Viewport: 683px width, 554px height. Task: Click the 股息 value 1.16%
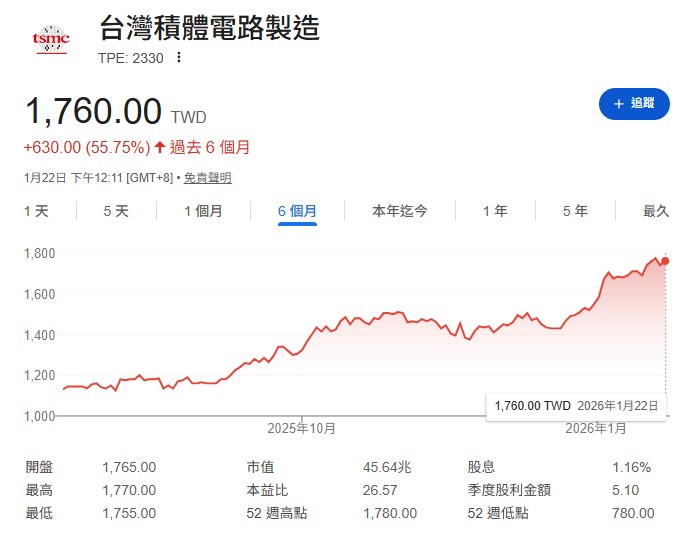pos(631,467)
